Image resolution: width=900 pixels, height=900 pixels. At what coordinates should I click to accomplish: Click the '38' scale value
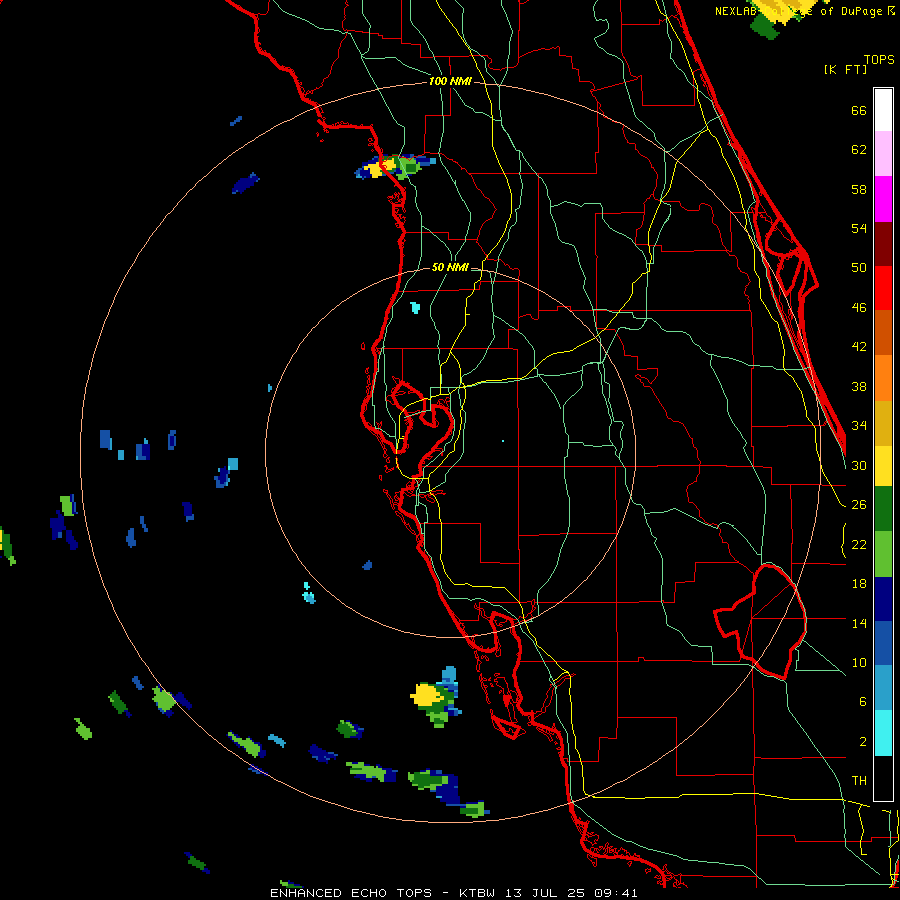tap(859, 387)
